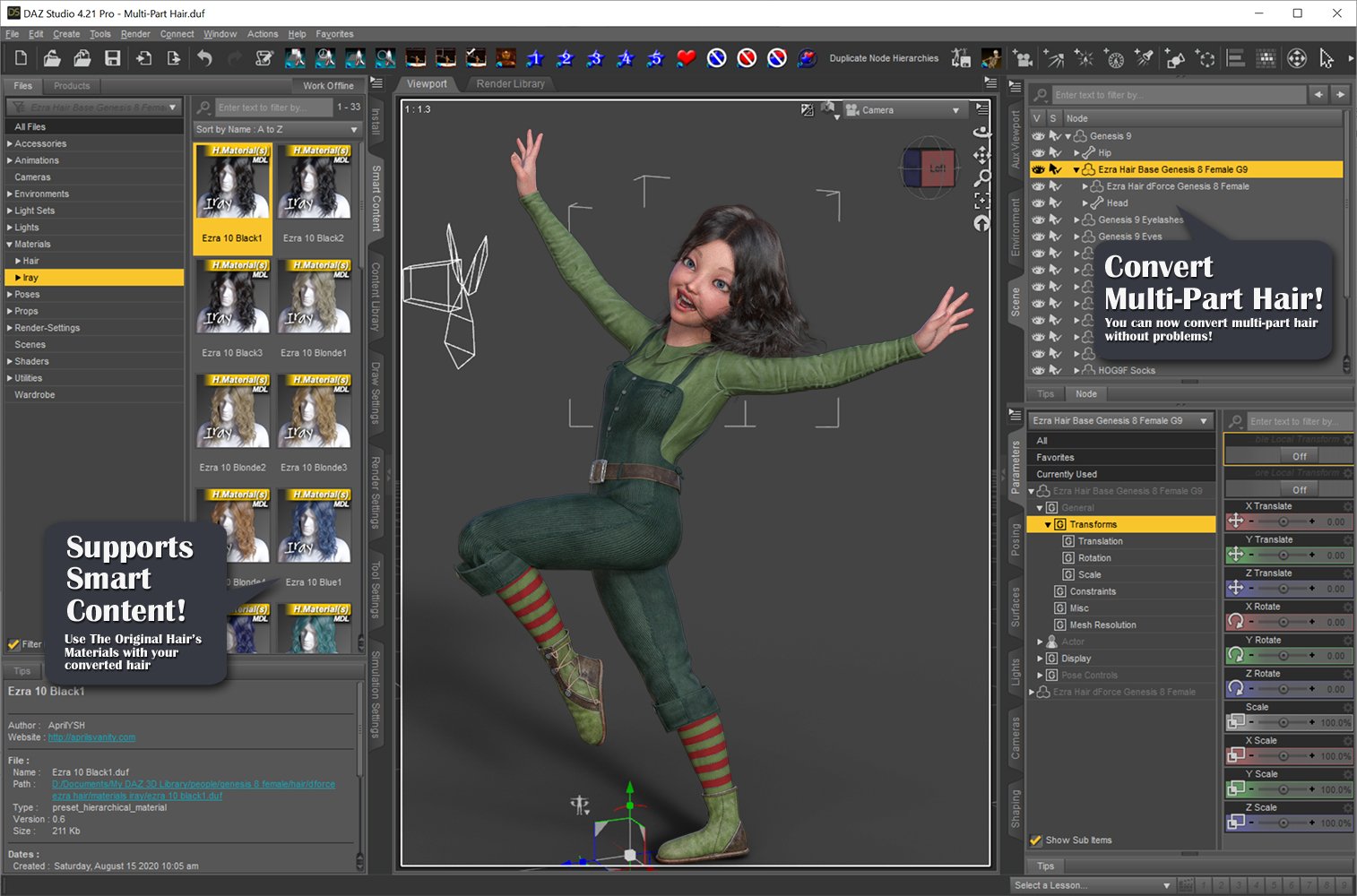Click the red heart toolbar icon
This screenshot has width=1357, height=896.
click(687, 58)
